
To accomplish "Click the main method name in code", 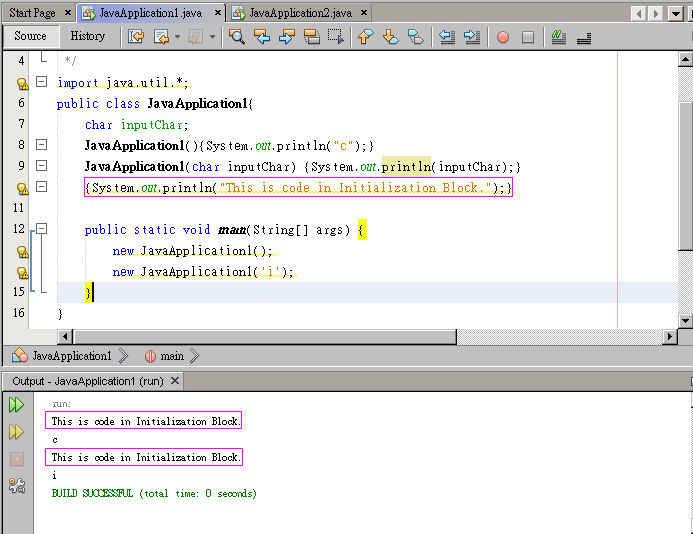I will click(x=232, y=230).
